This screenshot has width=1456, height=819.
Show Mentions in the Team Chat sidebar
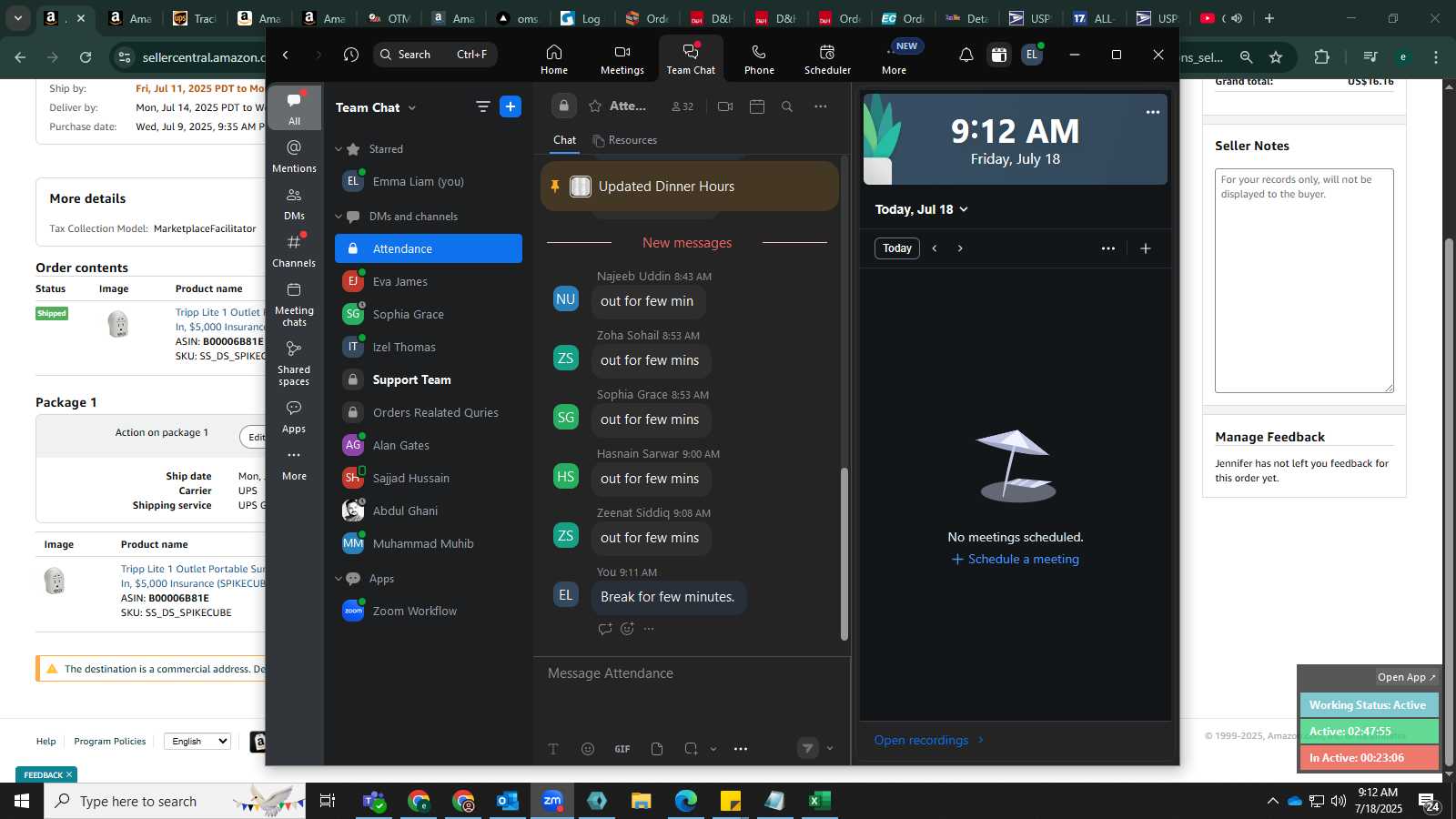tap(294, 156)
